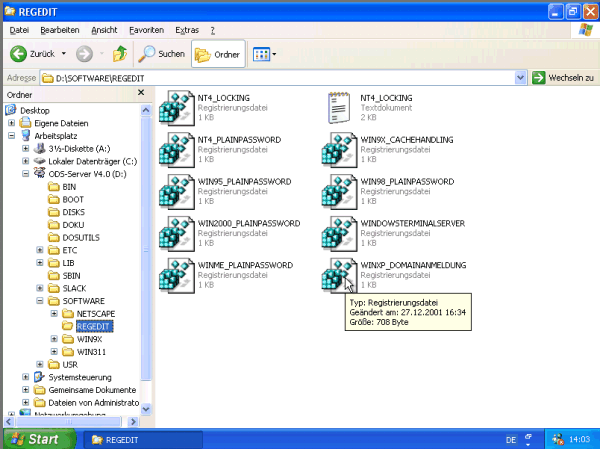Viewport: 600px width, 449px height.
Task: Select the DOSUTILS folder in tree
Action: [81, 237]
